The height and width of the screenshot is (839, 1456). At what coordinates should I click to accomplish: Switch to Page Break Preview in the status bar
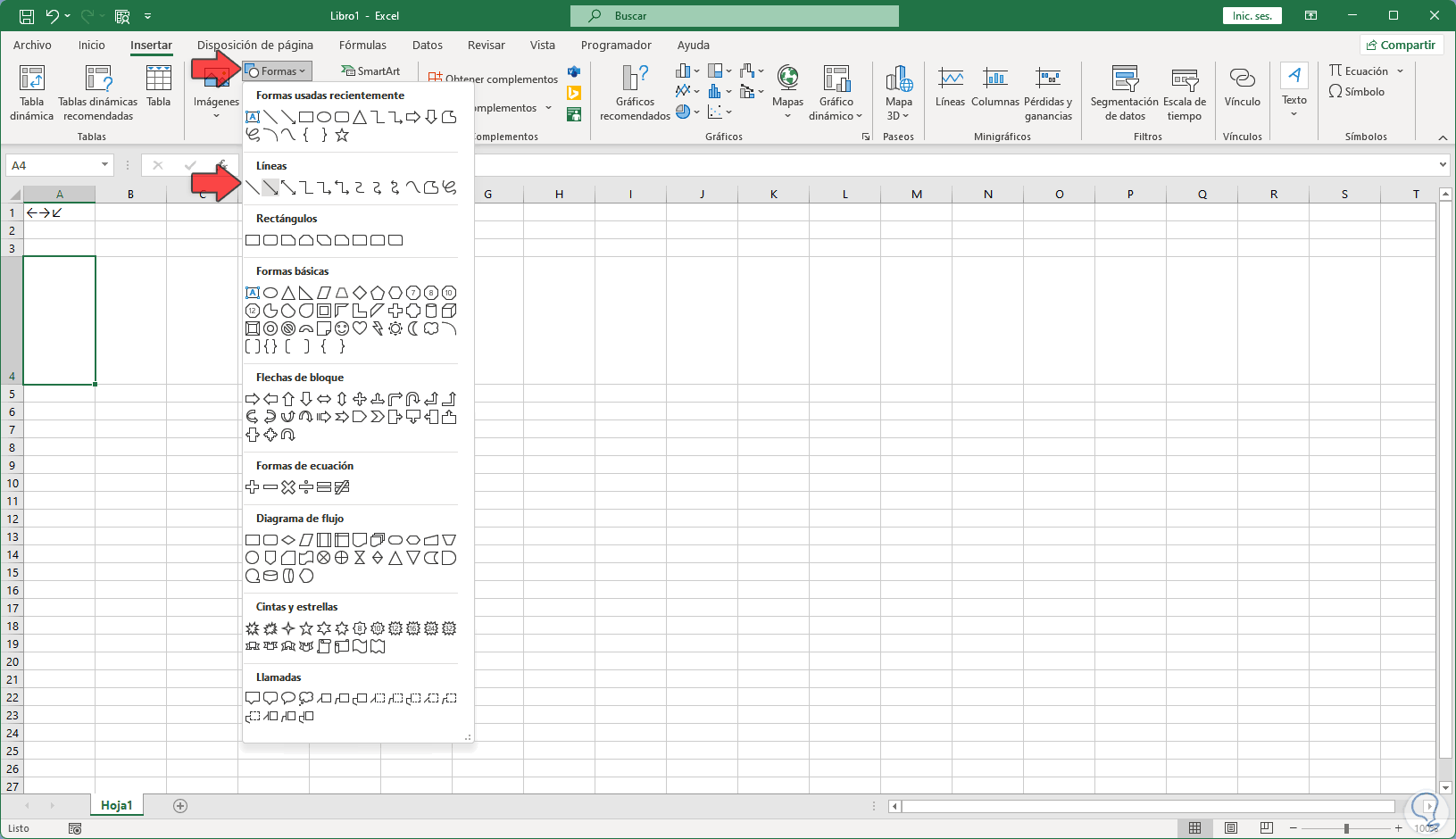pyautogui.click(x=1267, y=828)
